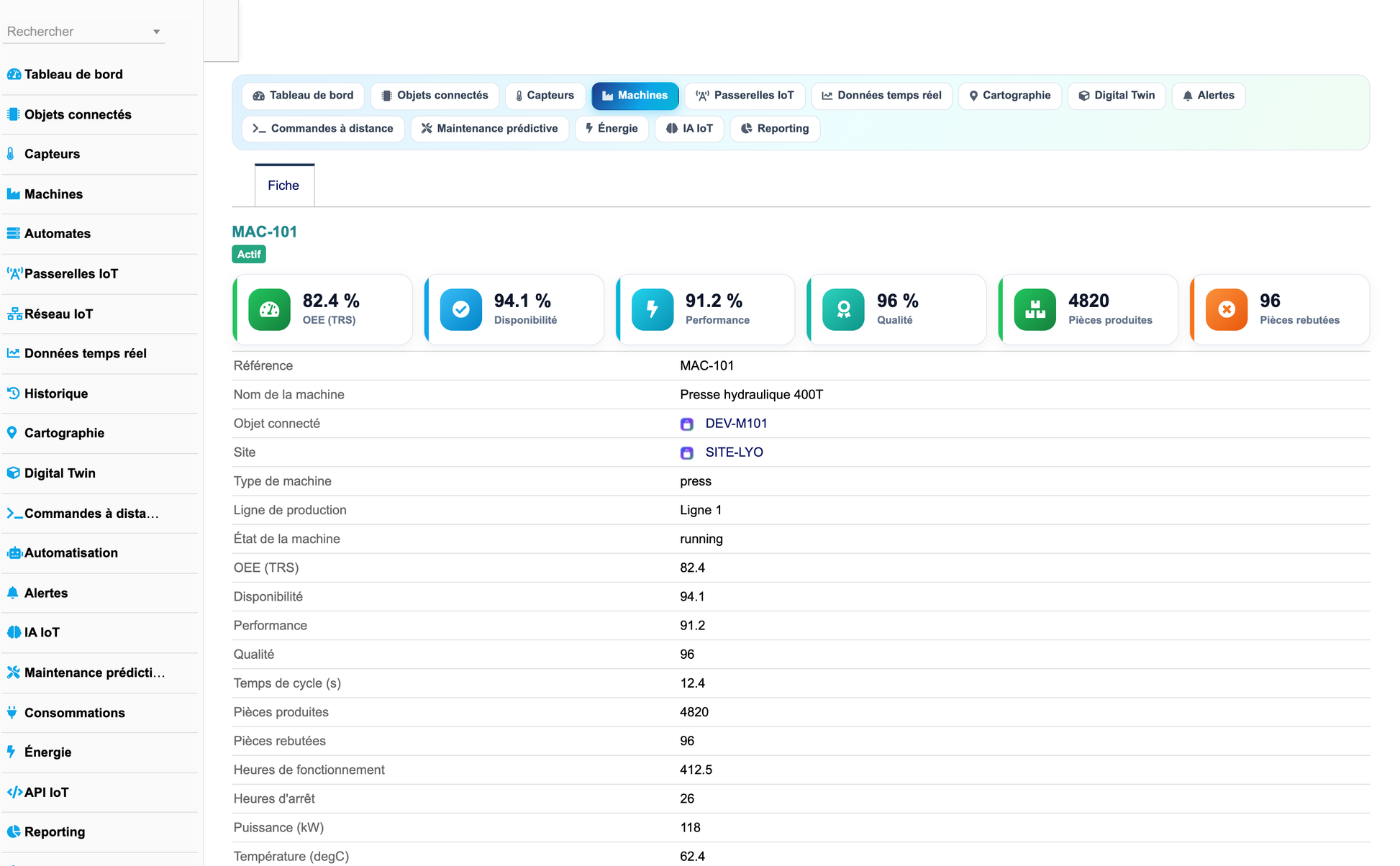Go to Énergie in the sidebar
The height and width of the screenshot is (866, 1400).
pyautogui.click(x=47, y=752)
